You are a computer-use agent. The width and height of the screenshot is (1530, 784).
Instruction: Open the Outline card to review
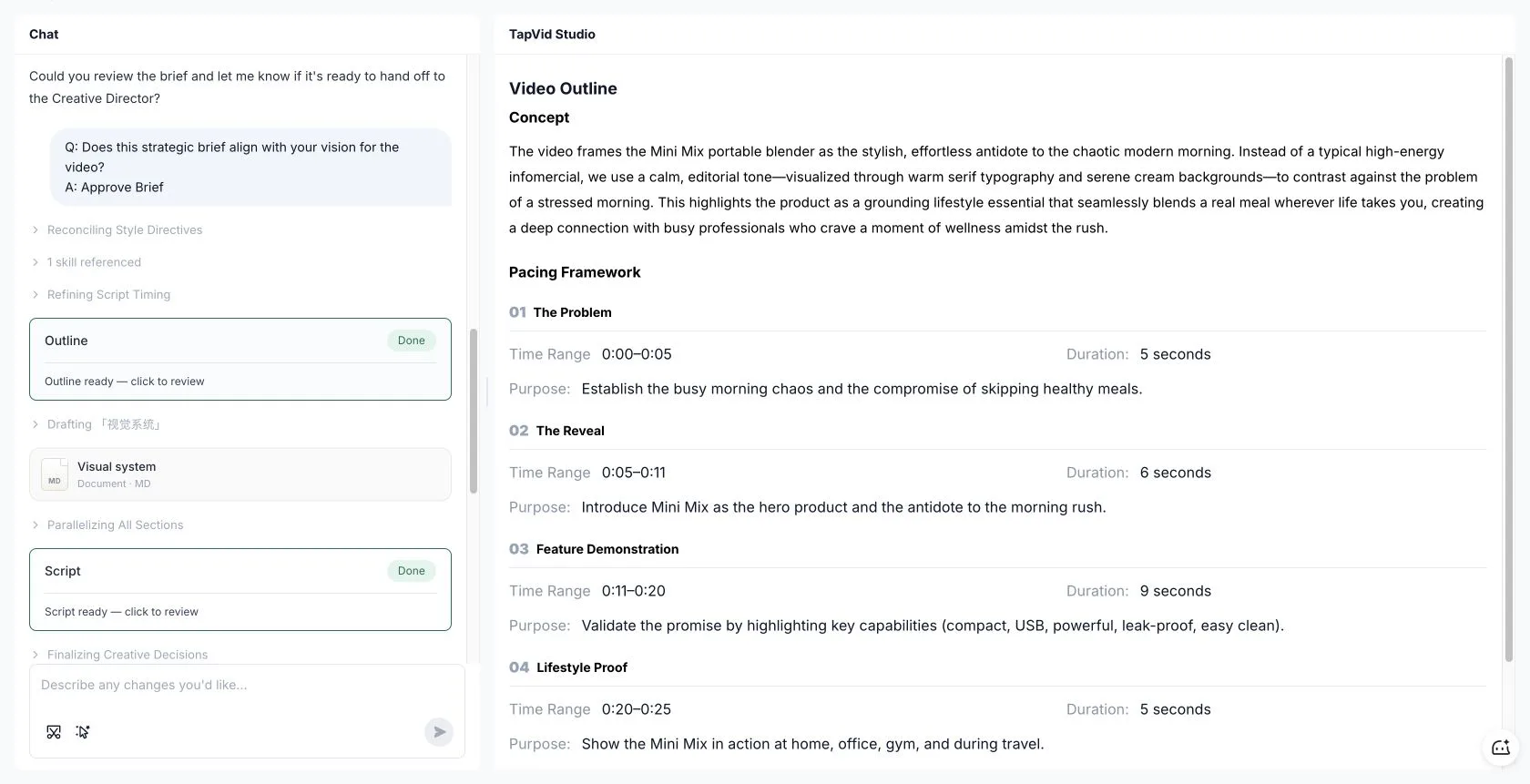(240, 359)
